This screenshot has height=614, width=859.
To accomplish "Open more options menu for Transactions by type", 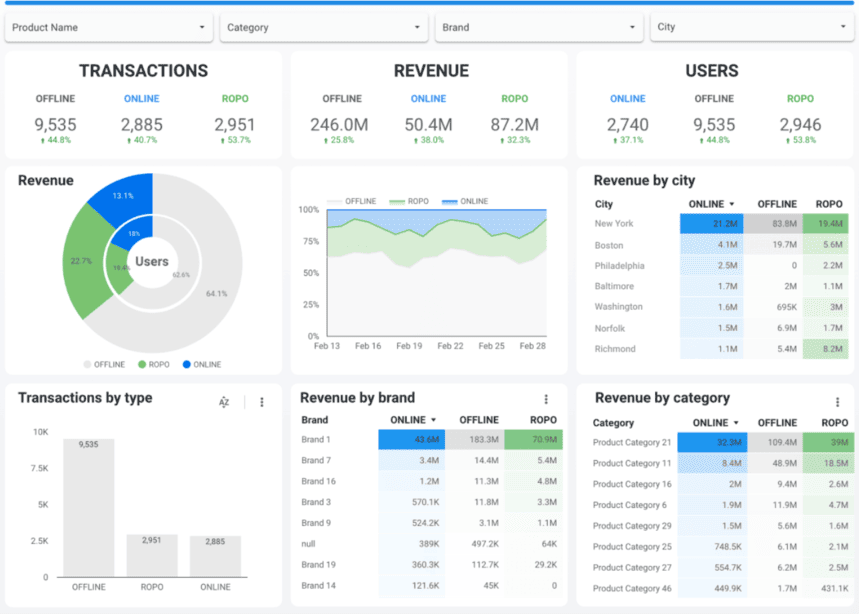I will (262, 402).
